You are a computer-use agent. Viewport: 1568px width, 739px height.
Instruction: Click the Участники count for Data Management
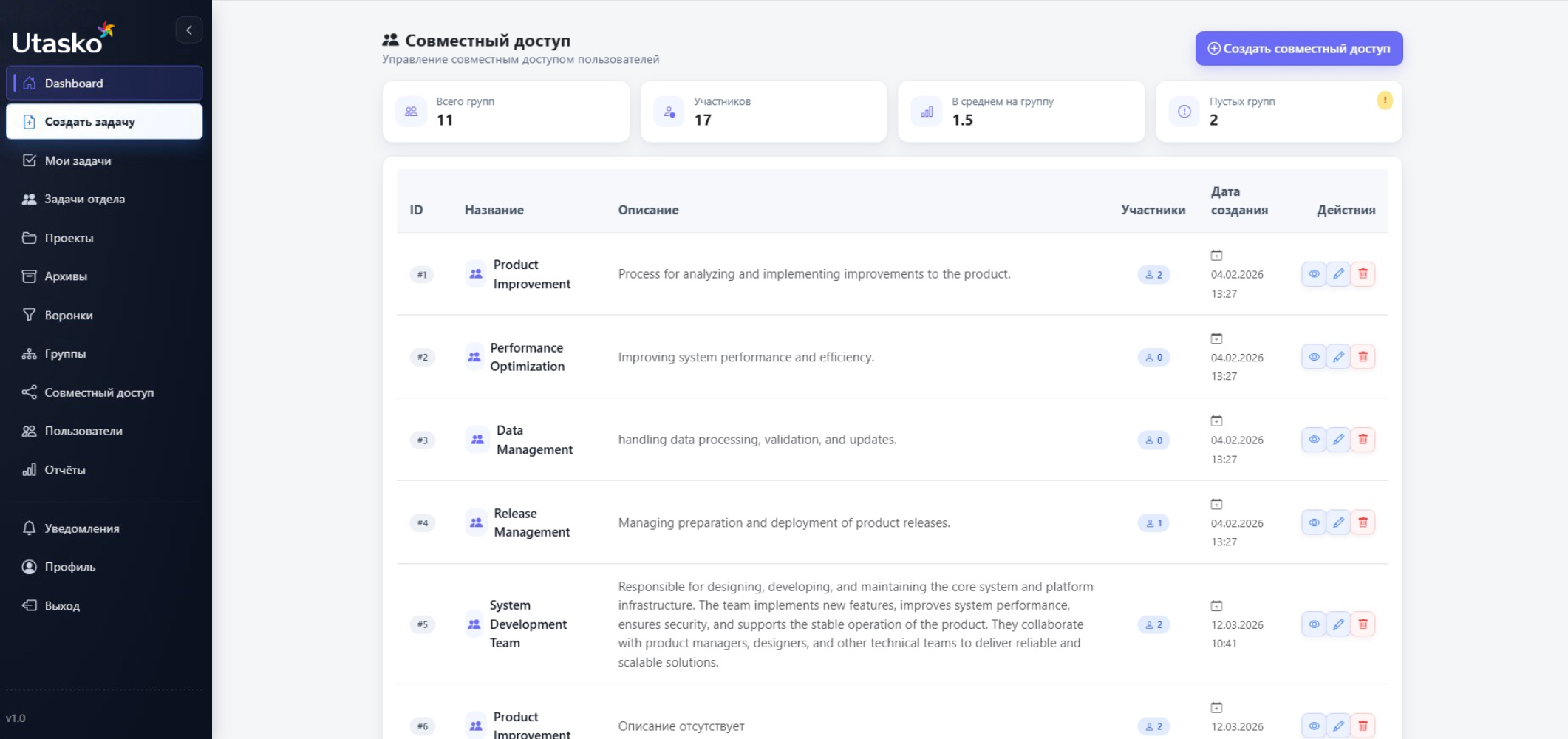[1153, 440]
